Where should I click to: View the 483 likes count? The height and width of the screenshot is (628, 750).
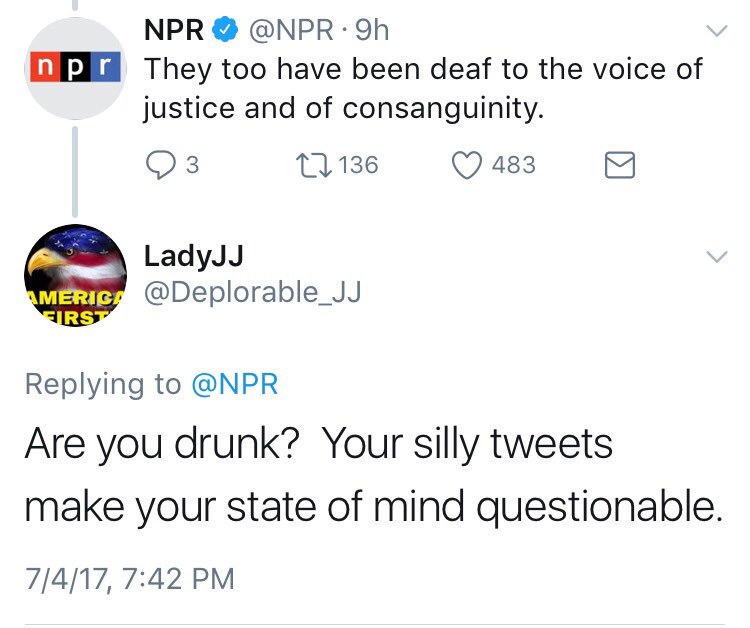coord(514,165)
